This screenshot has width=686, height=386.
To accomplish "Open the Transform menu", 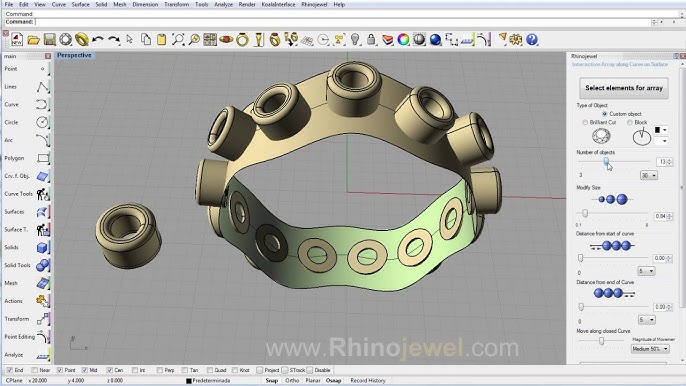I will (177, 4).
